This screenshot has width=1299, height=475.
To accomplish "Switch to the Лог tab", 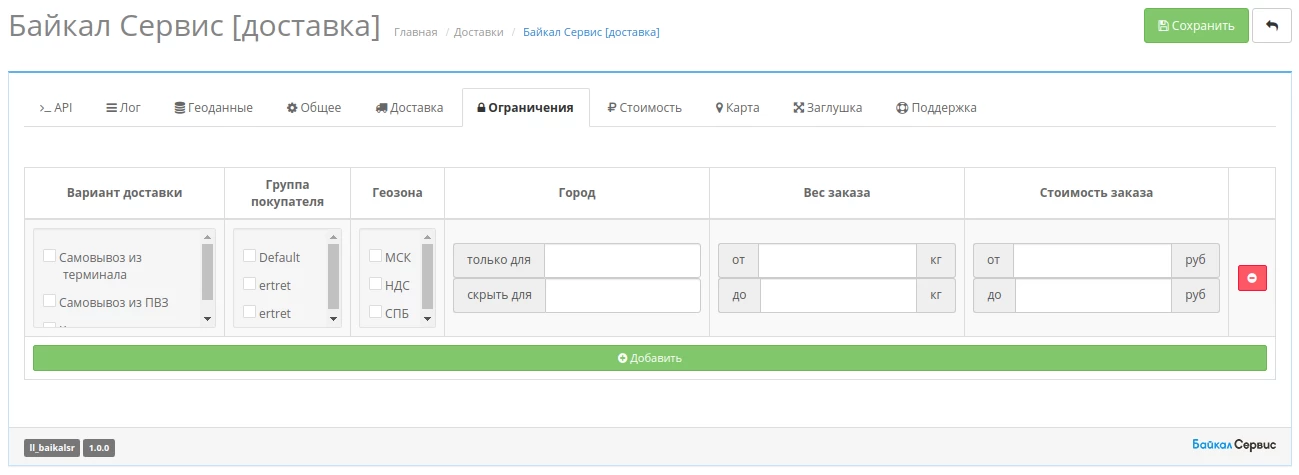I will (123, 107).
